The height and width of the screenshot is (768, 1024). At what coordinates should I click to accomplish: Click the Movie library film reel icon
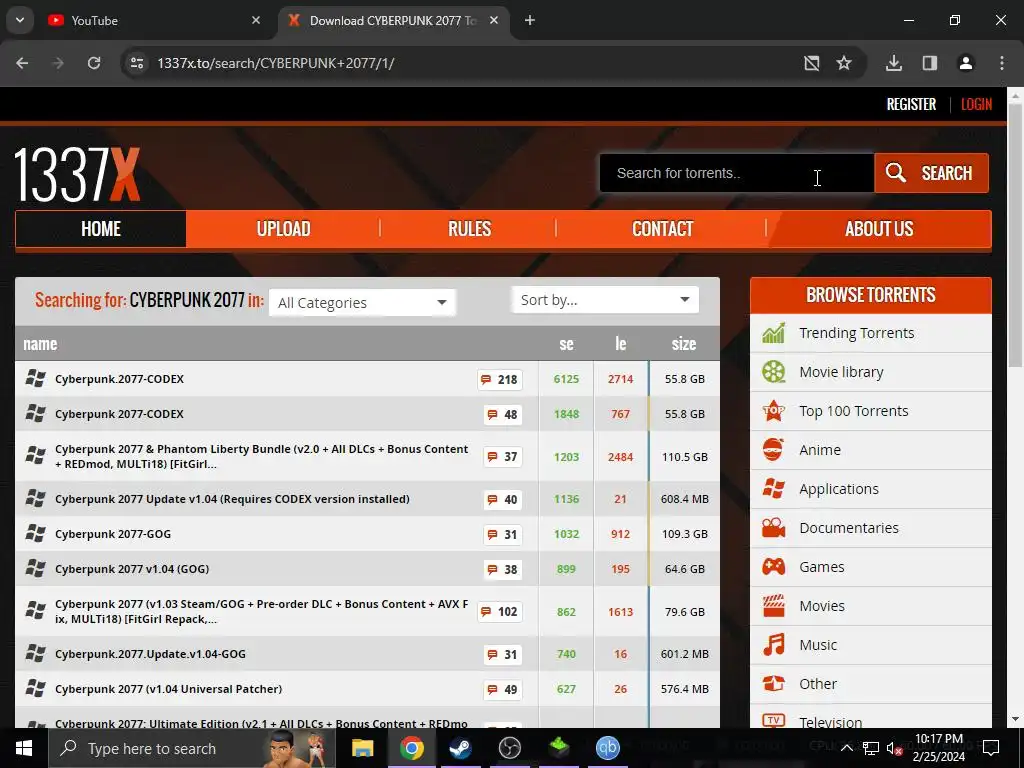[774, 372]
